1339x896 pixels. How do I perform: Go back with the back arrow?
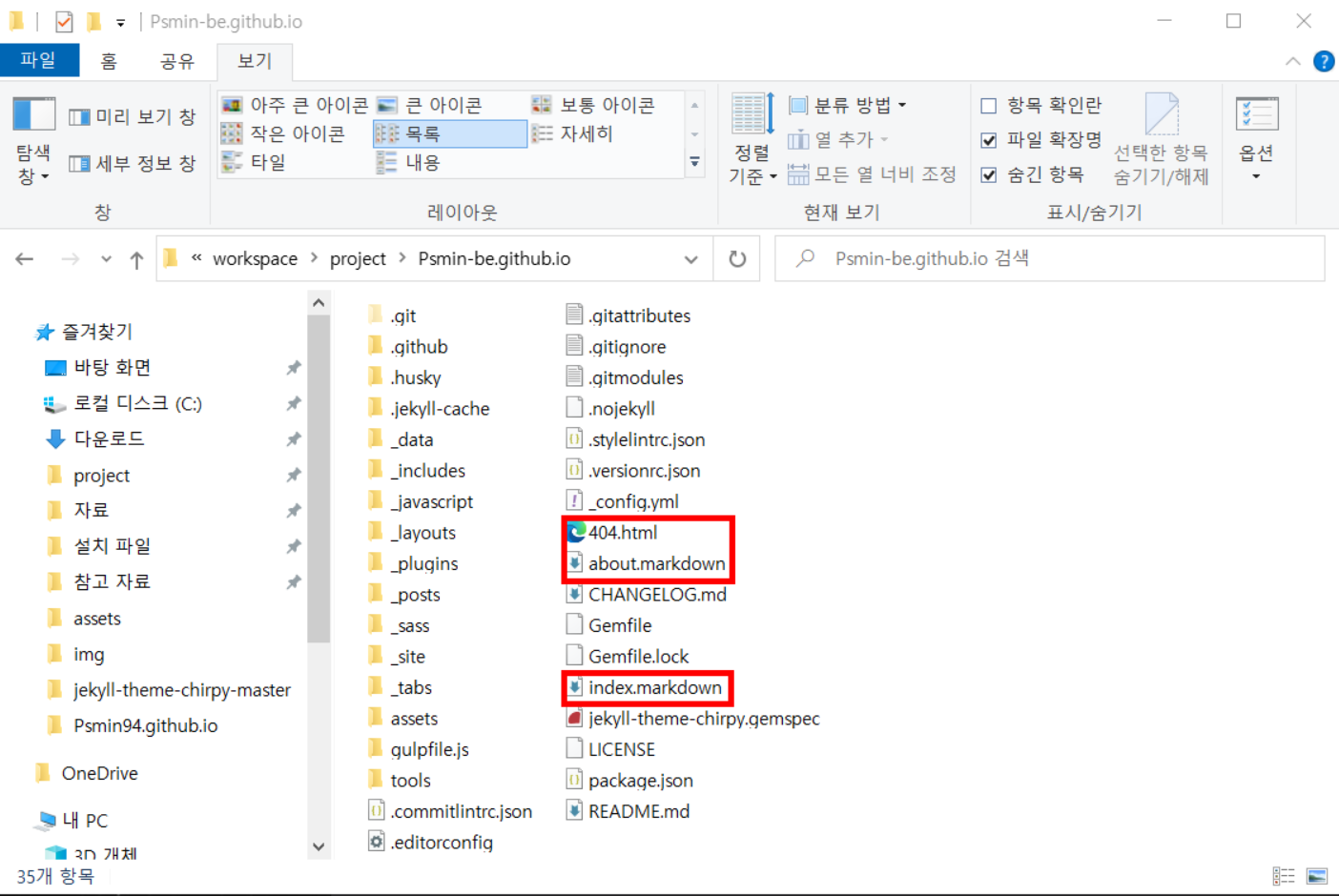[25, 259]
